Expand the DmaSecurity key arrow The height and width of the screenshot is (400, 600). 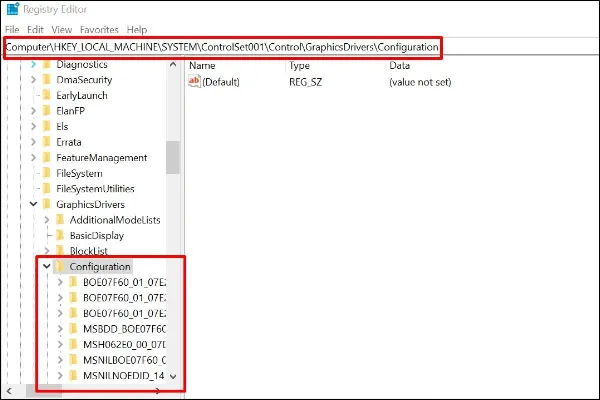pyautogui.click(x=34, y=80)
